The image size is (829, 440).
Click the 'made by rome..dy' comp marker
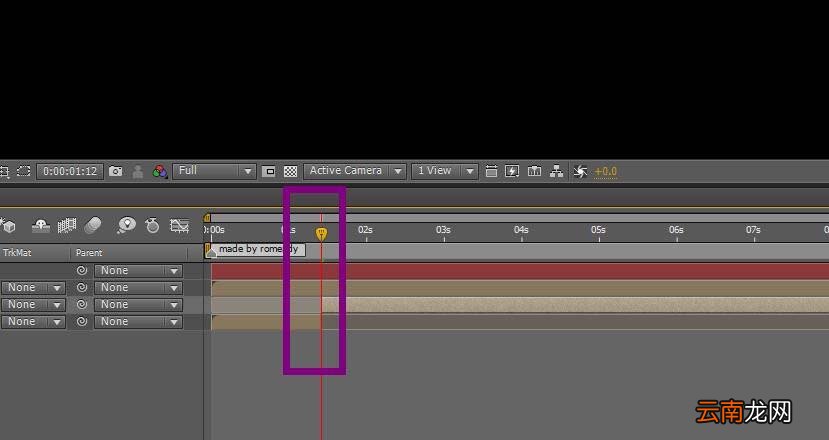(x=258, y=250)
